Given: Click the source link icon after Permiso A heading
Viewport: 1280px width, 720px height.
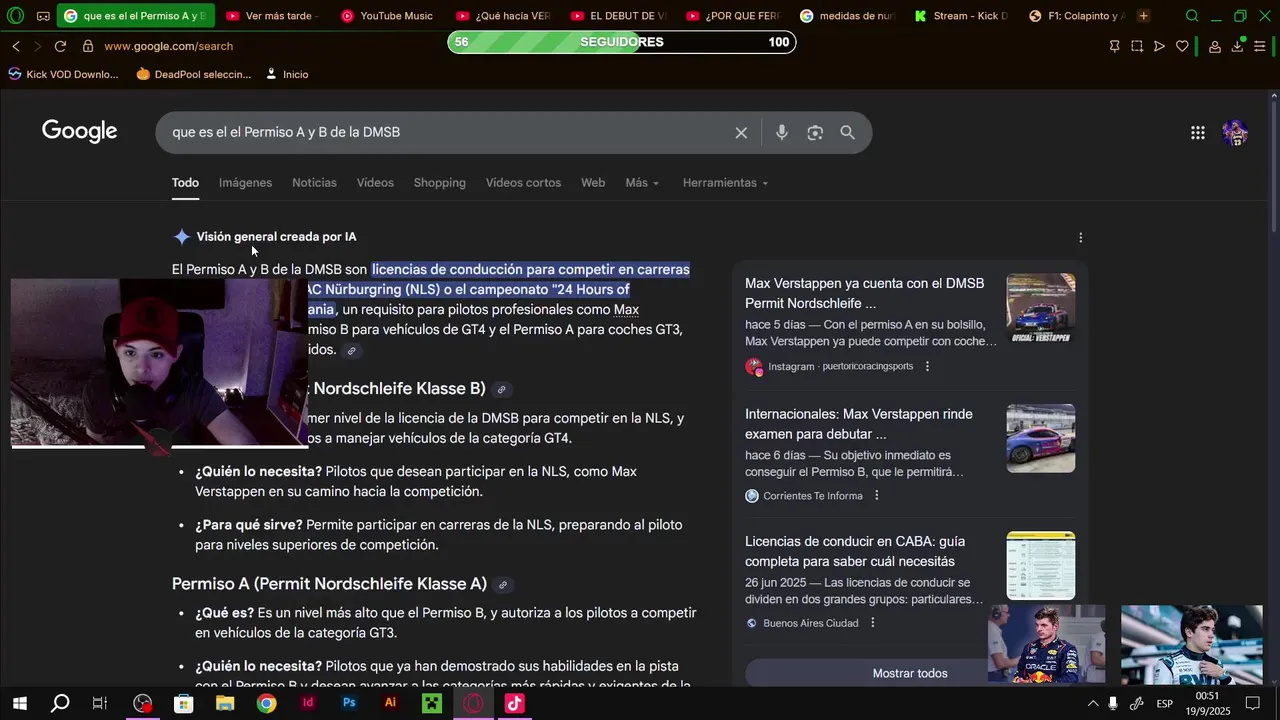Looking at the screenshot, I should click(x=503, y=585).
